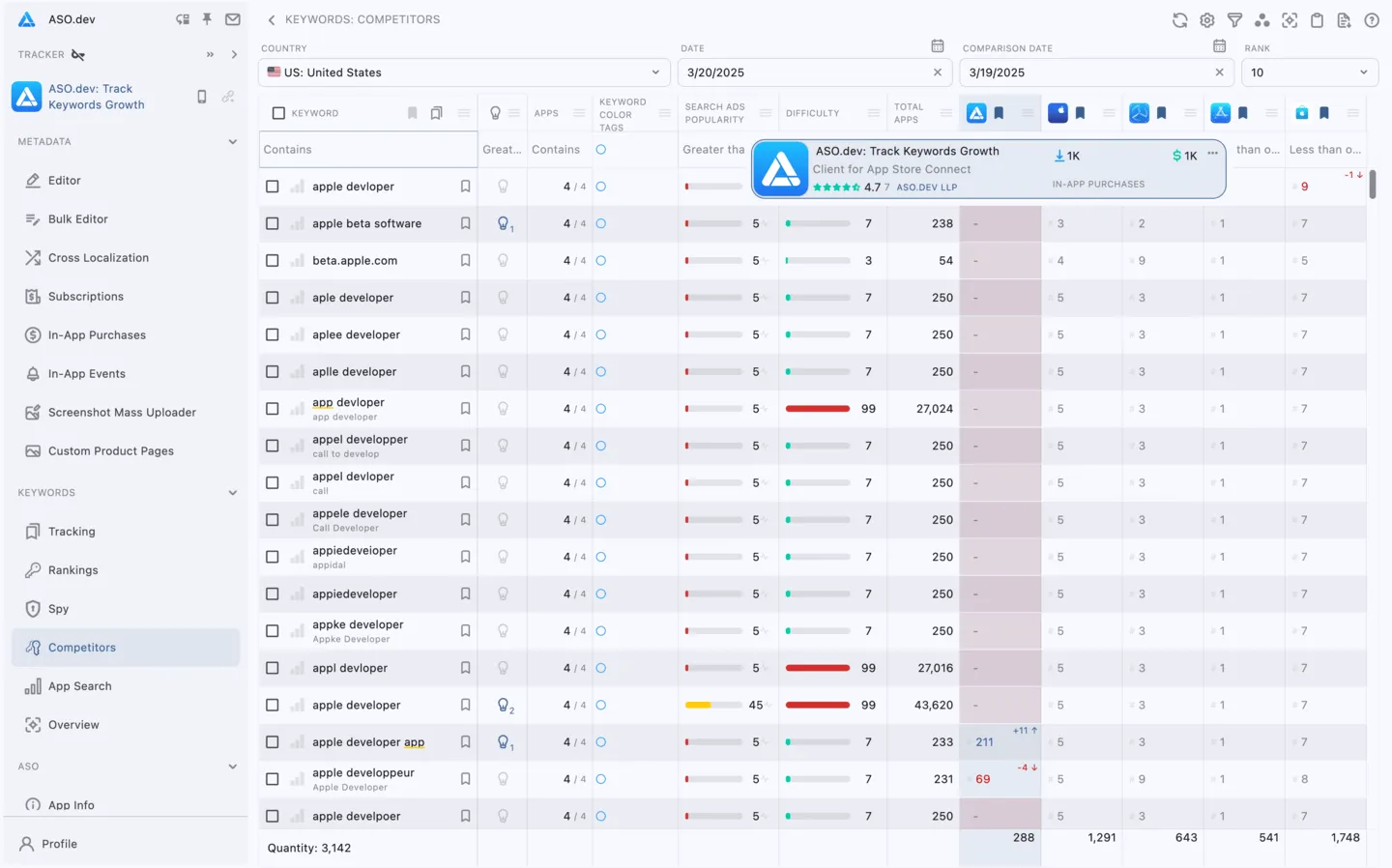Image resolution: width=1392 pixels, height=868 pixels.
Task: Check the row for apple beta software
Action: (x=272, y=223)
